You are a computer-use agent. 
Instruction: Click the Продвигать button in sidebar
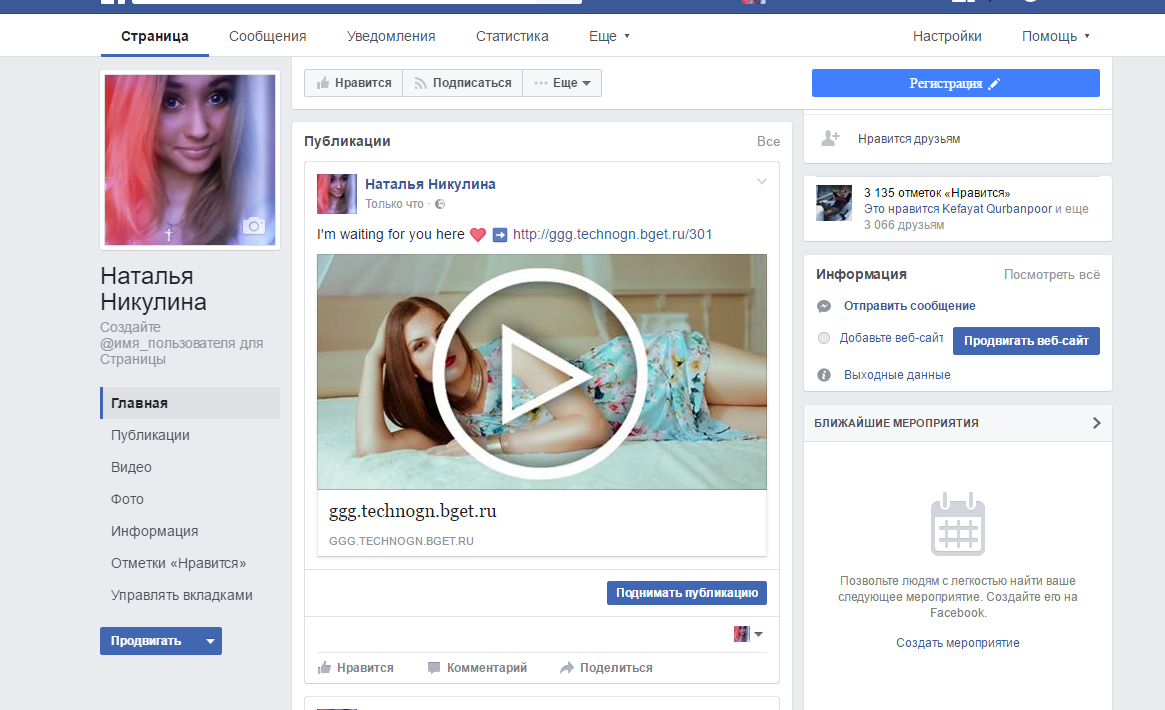(149, 641)
